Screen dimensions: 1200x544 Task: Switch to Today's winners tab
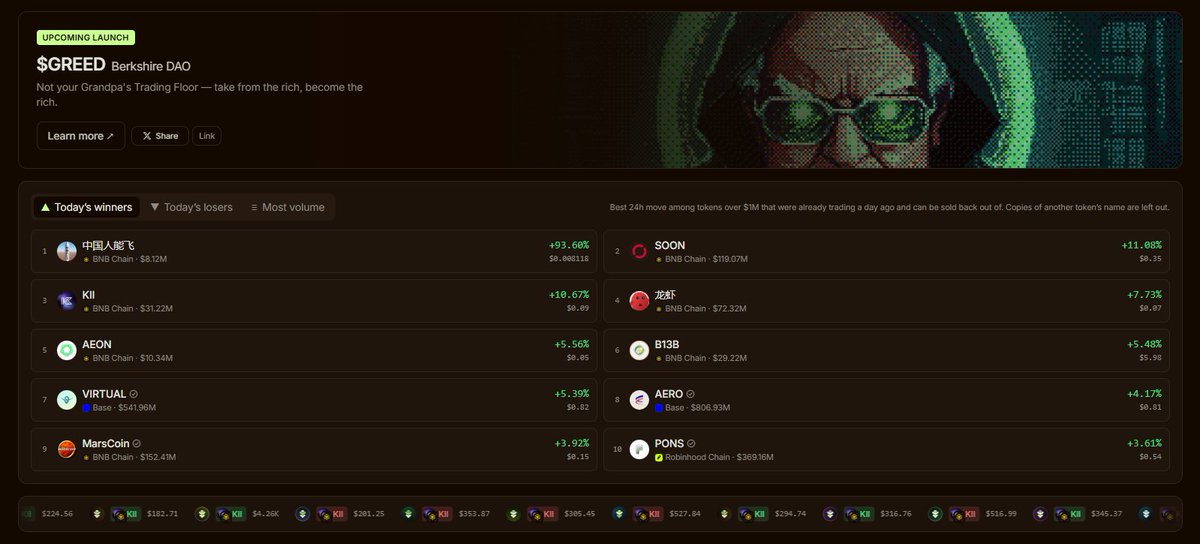[x=86, y=207]
